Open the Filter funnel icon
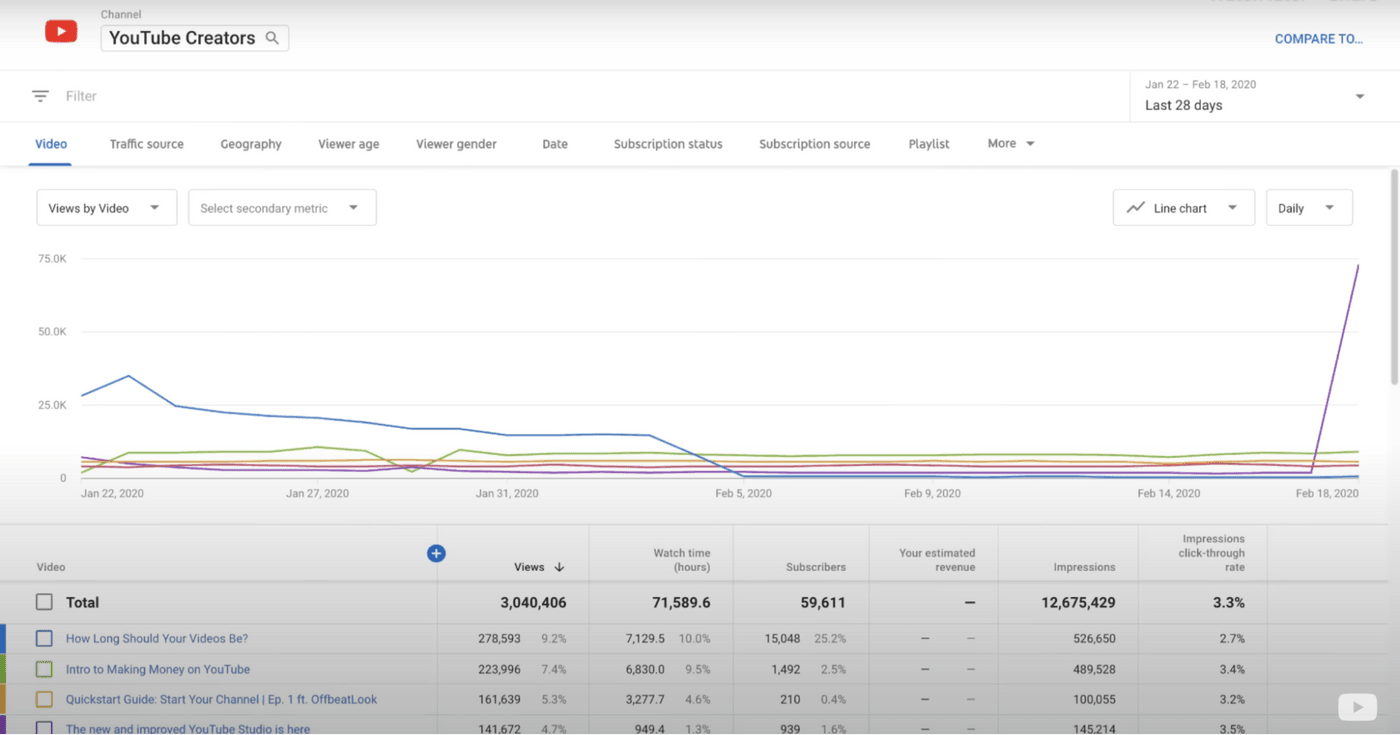 coord(40,95)
